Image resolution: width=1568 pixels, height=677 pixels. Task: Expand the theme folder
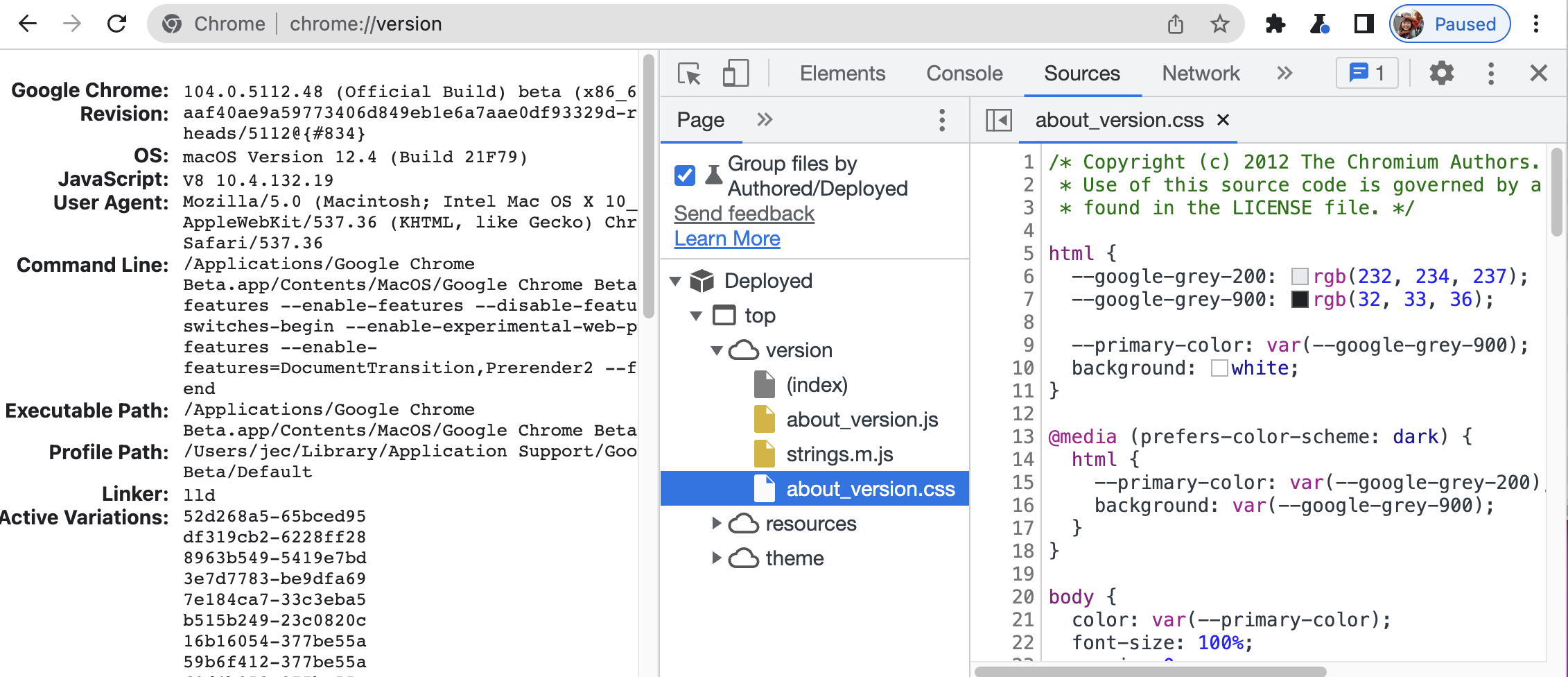[x=717, y=558]
